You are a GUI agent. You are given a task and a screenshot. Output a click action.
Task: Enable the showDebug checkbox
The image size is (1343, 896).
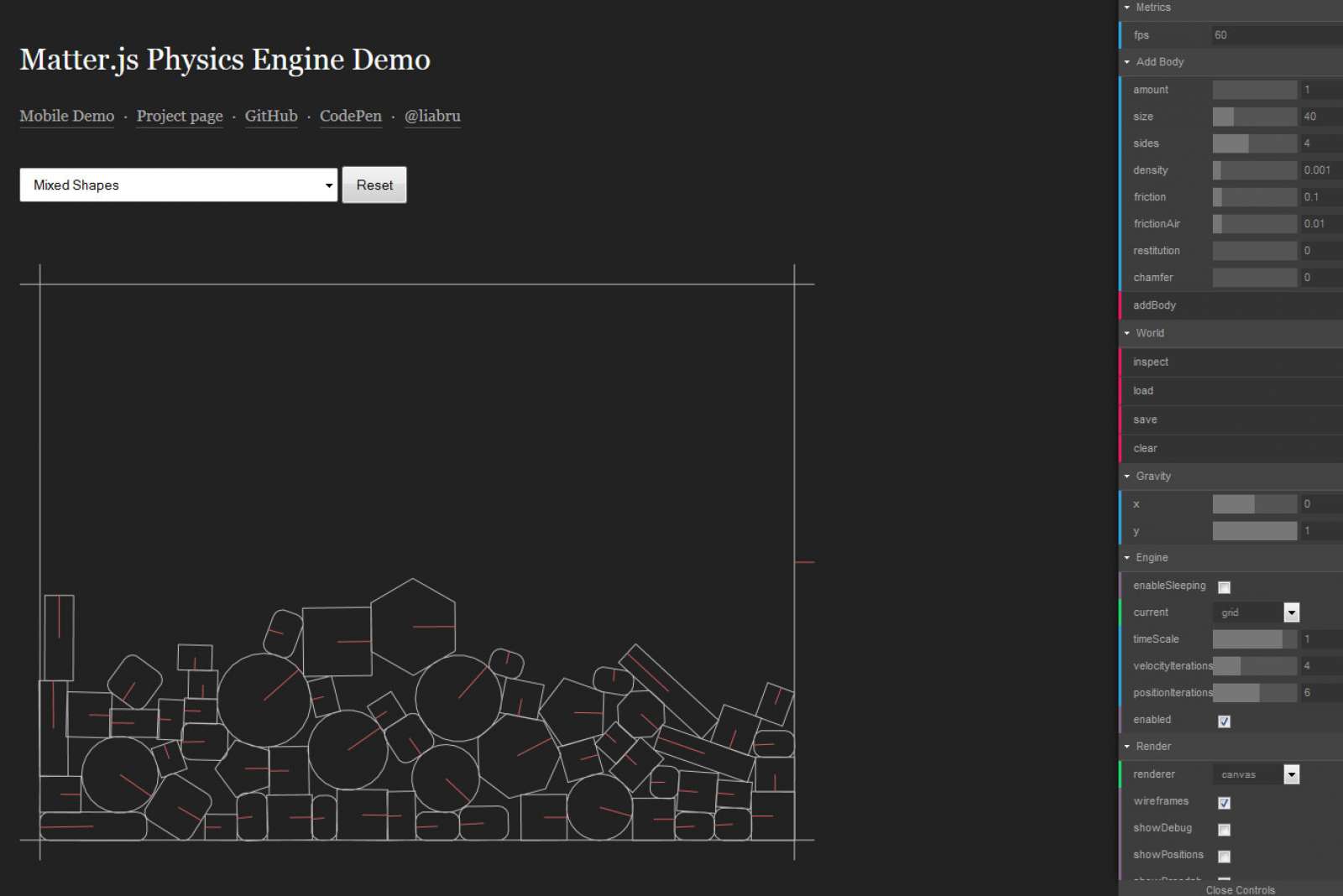coord(1224,830)
